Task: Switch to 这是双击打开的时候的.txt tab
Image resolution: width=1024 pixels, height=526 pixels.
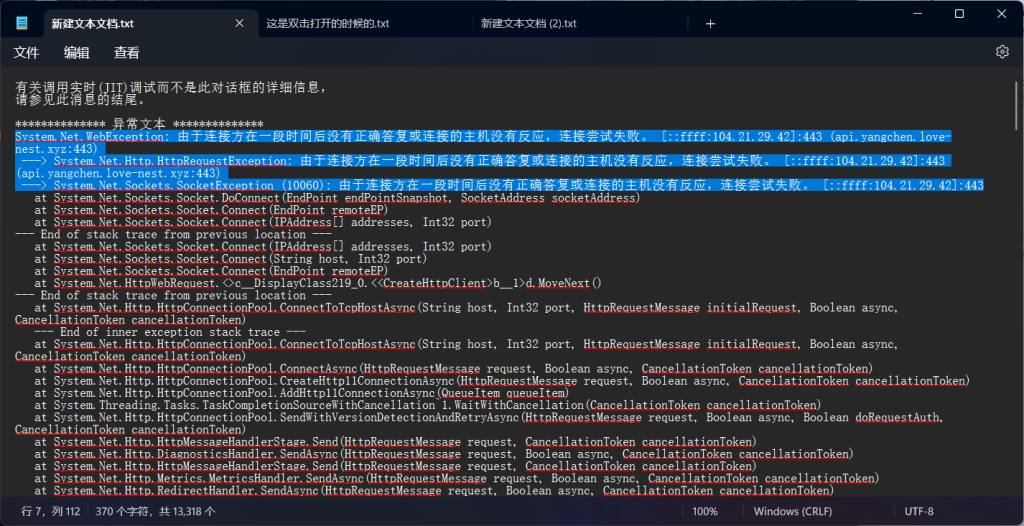Action: (327, 23)
